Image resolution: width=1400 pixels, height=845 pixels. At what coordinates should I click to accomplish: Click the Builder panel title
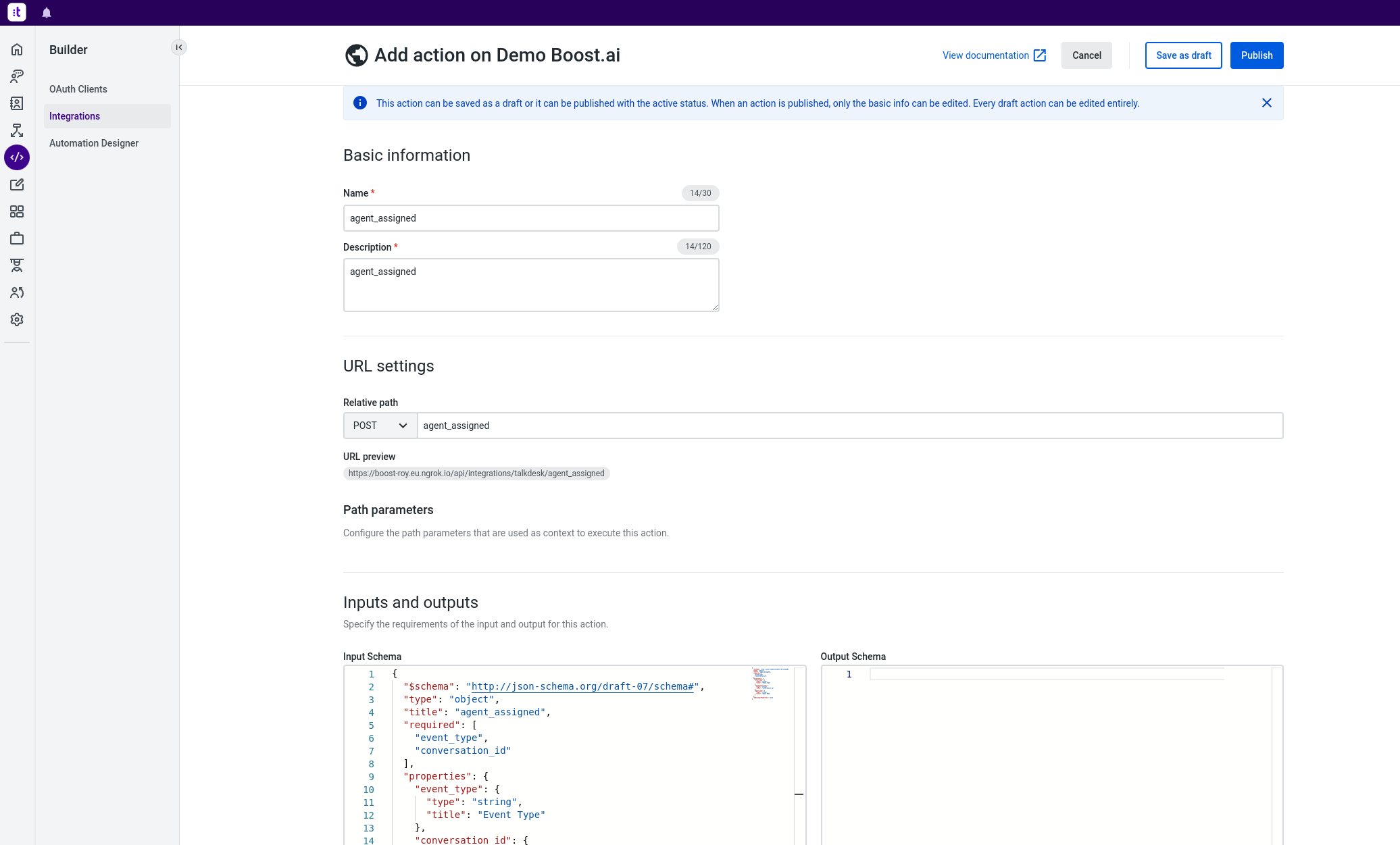tap(68, 50)
